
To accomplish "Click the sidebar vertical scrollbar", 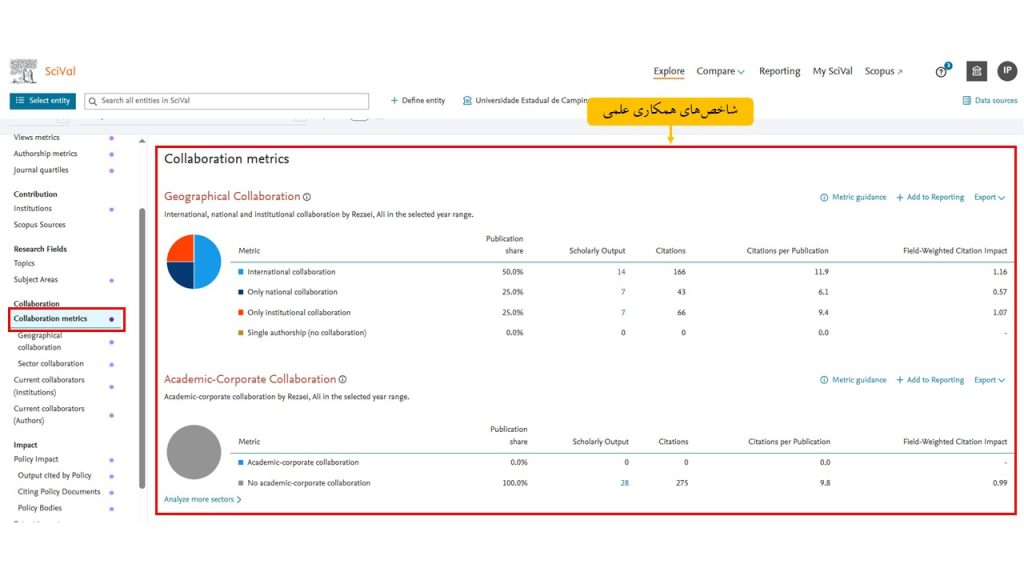I will [142, 348].
